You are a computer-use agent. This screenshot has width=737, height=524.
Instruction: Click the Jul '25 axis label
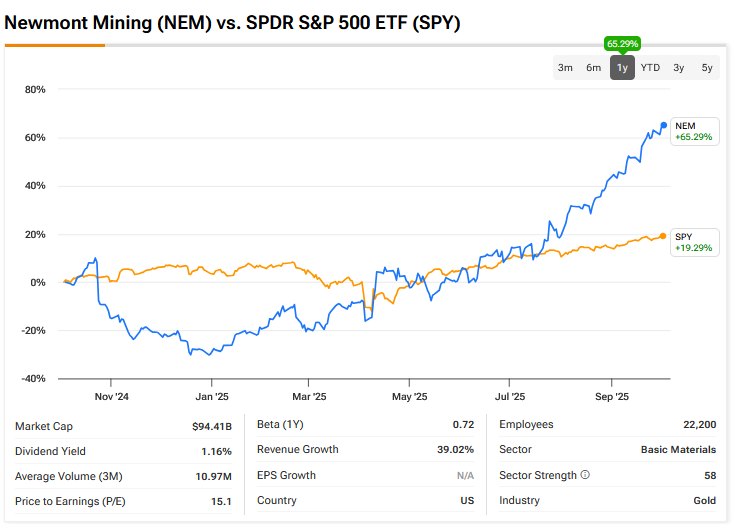(510, 396)
